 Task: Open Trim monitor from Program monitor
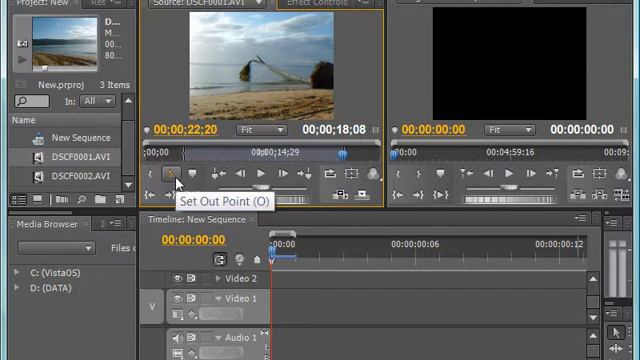tap(621, 195)
